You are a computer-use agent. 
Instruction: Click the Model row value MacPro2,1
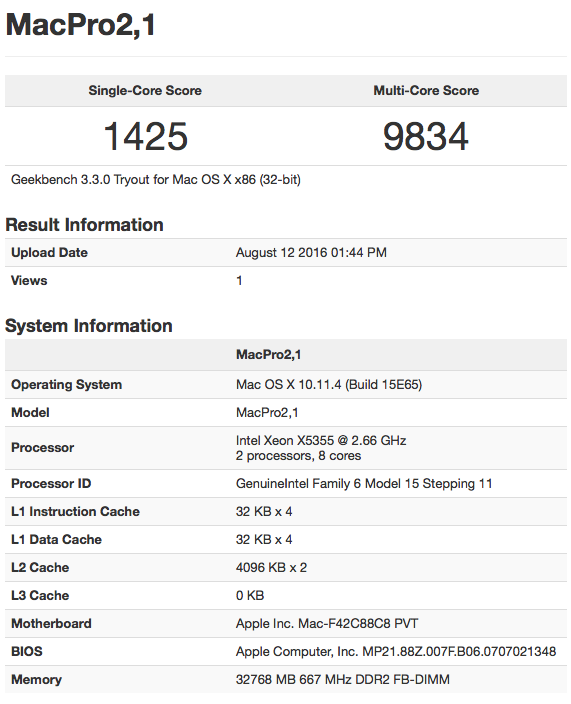coord(267,413)
